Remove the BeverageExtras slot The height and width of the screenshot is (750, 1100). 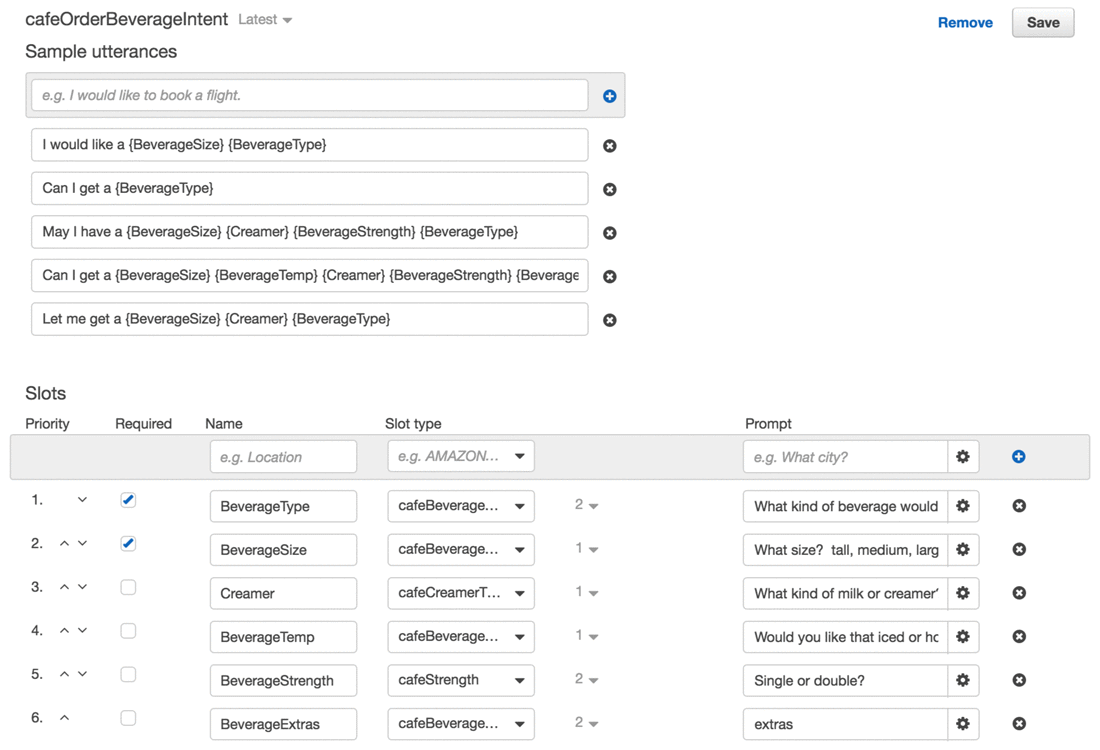pos(1019,724)
